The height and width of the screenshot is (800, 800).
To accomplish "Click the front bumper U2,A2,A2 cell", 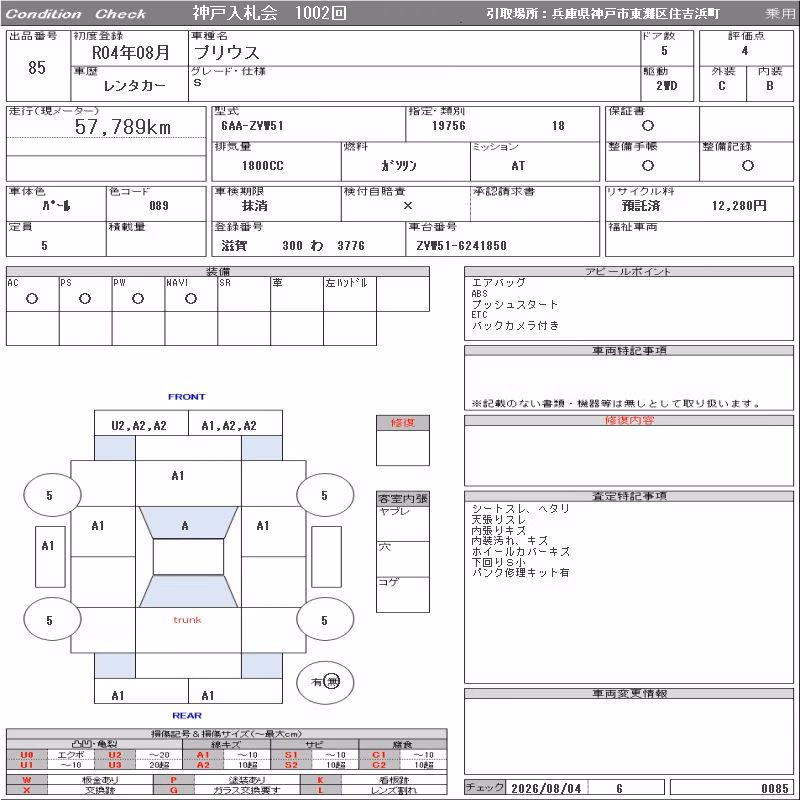I will tap(141, 423).
